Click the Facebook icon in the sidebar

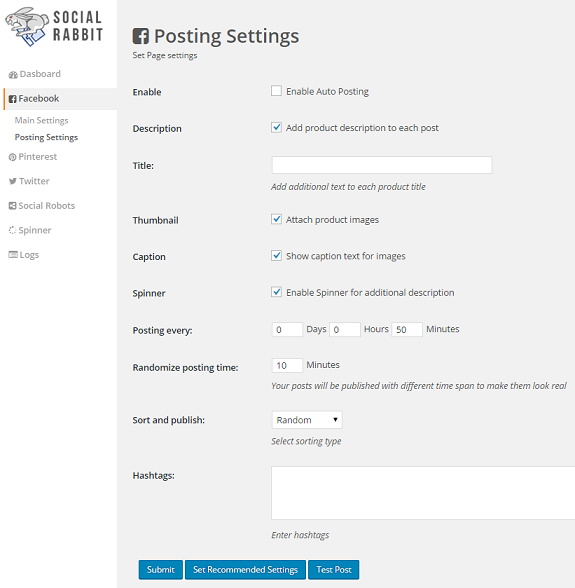point(13,99)
